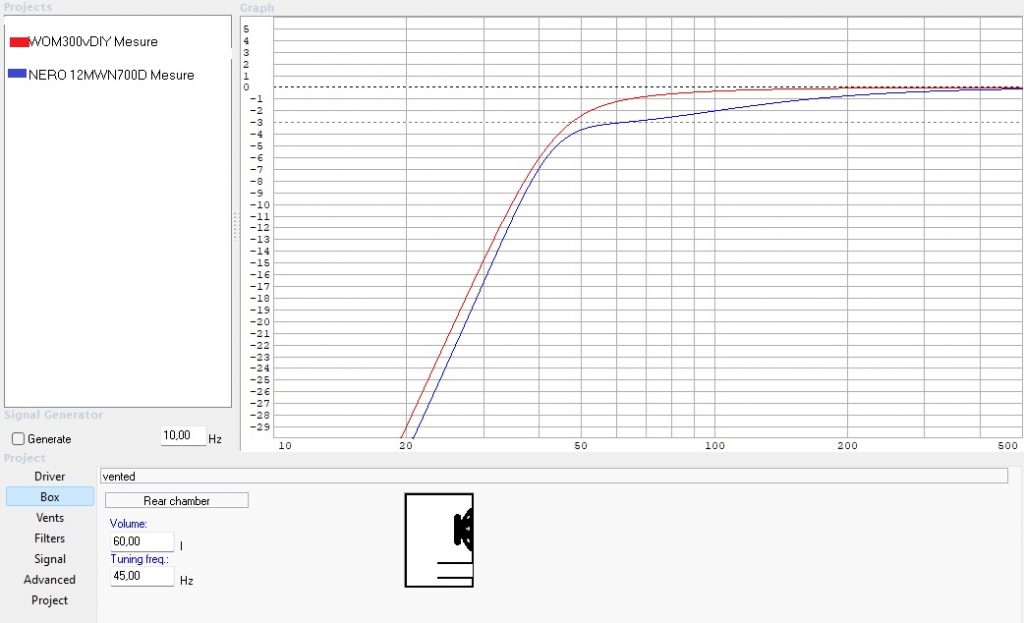Click the Volume input field

coord(141,542)
